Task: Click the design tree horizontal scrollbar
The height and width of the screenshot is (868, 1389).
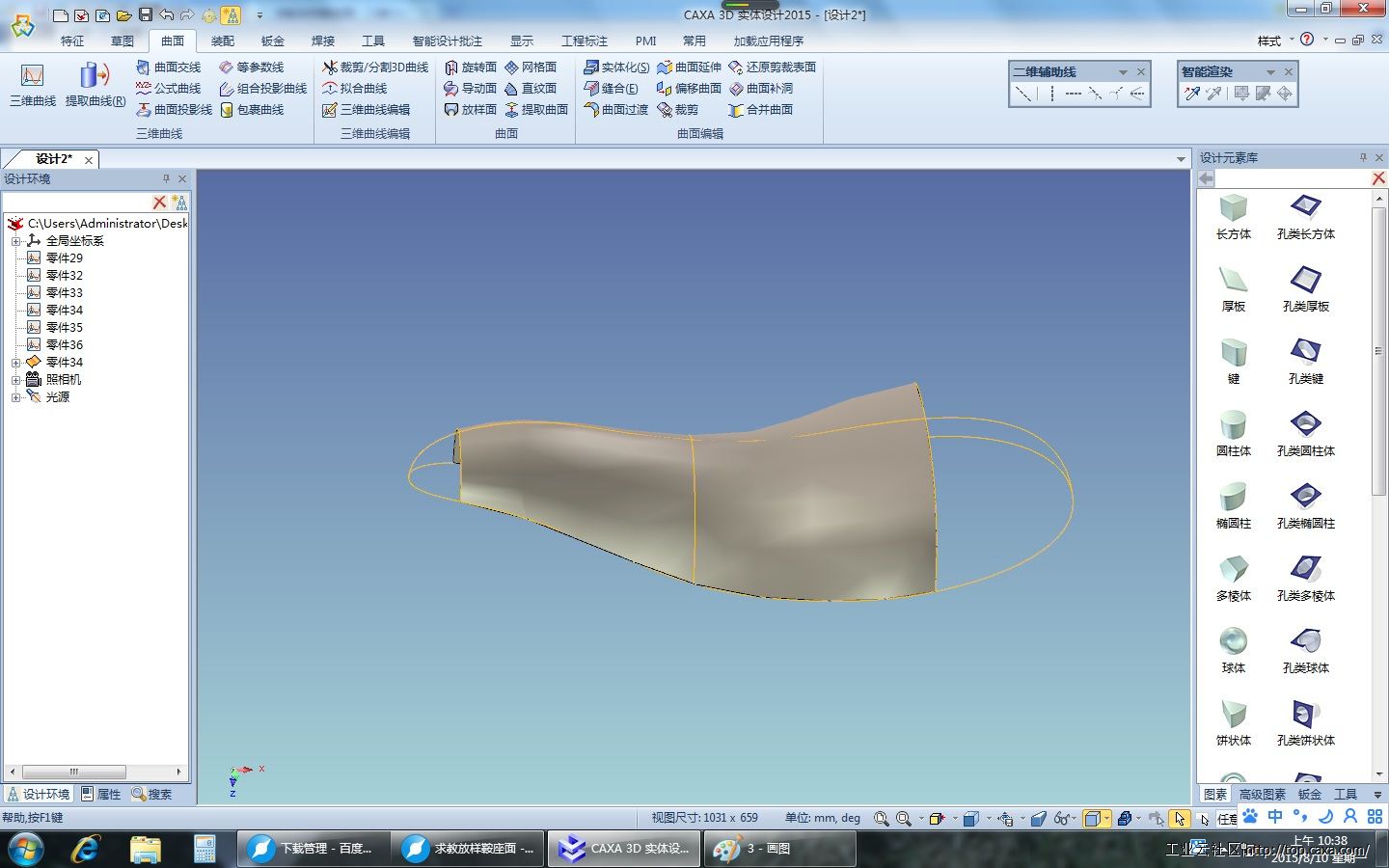Action: [x=74, y=773]
